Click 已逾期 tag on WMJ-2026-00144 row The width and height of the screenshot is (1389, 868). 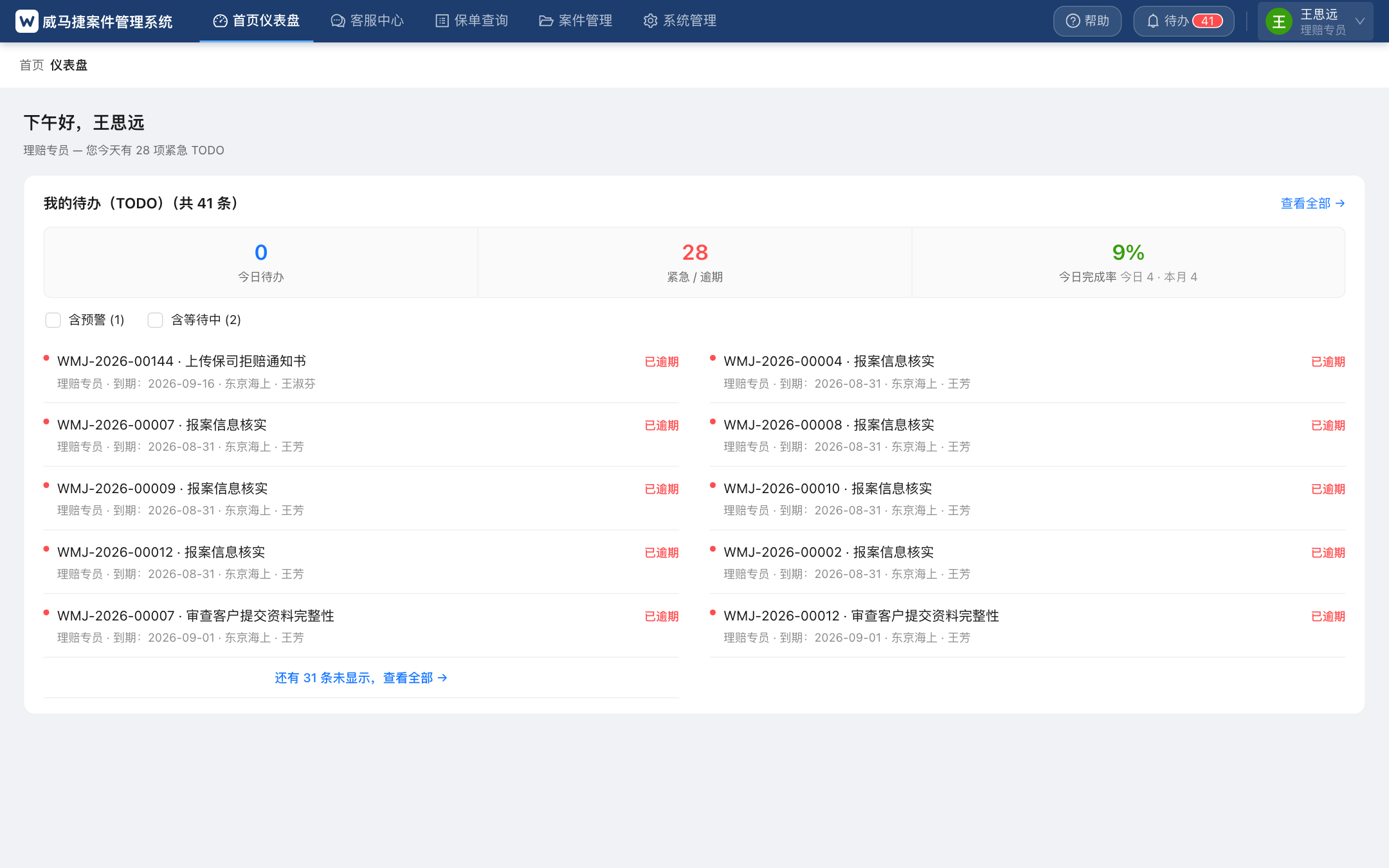point(662,362)
